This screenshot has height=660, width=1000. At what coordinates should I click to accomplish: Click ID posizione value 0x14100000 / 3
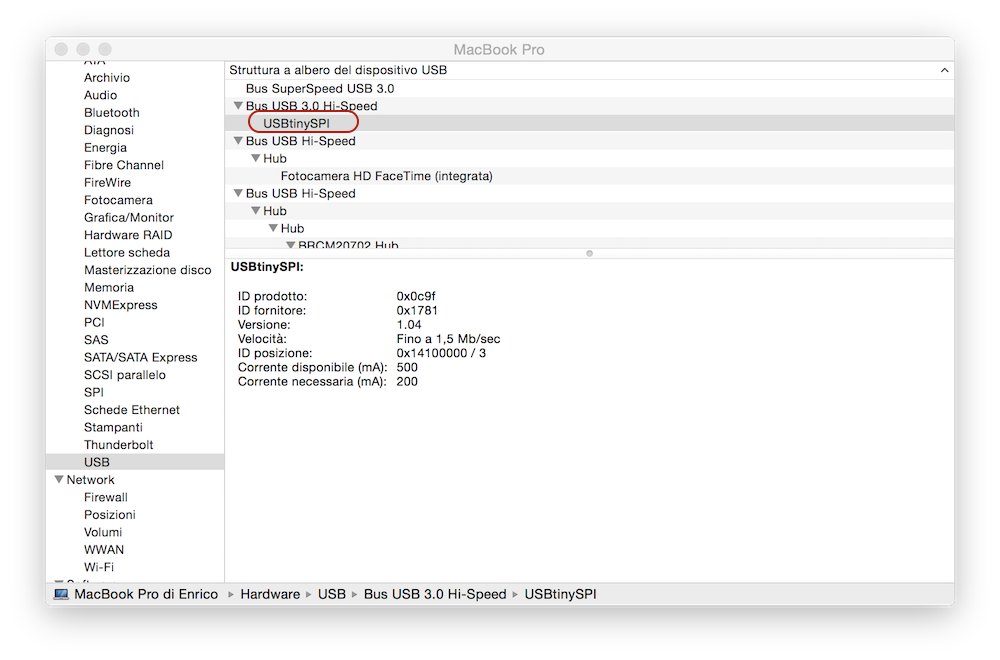(x=441, y=353)
